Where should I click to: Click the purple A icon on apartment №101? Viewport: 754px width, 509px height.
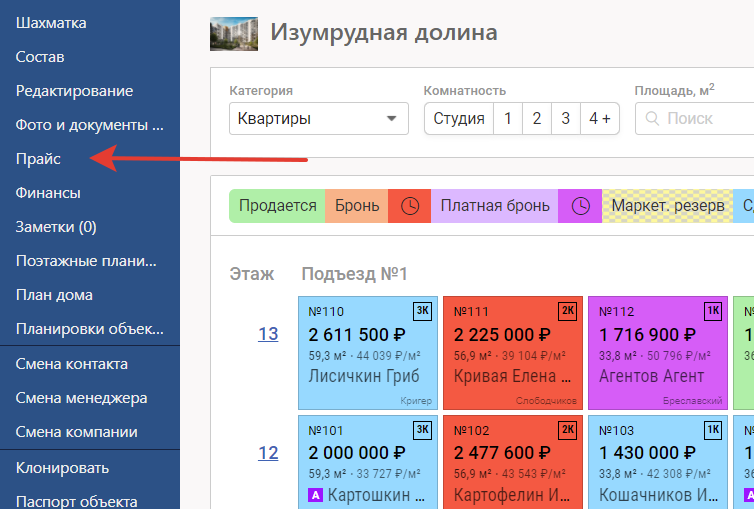click(316, 495)
